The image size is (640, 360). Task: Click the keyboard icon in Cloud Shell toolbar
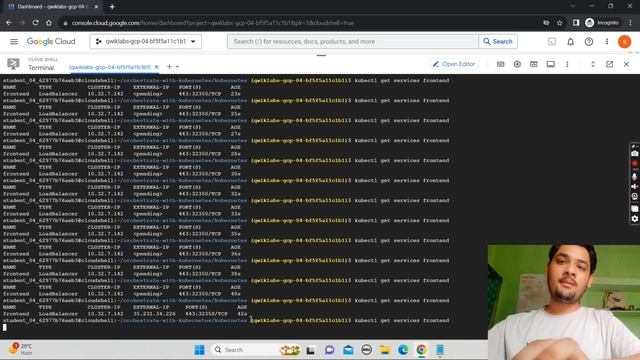pos(500,64)
